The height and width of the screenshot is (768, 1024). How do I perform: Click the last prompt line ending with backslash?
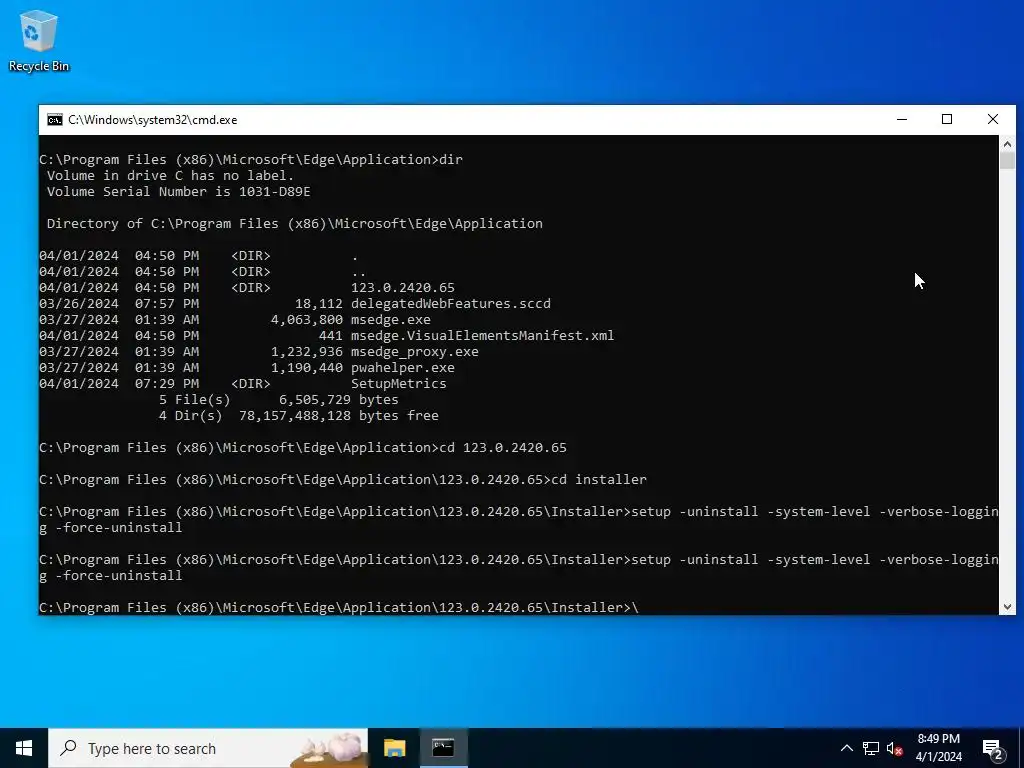339,608
